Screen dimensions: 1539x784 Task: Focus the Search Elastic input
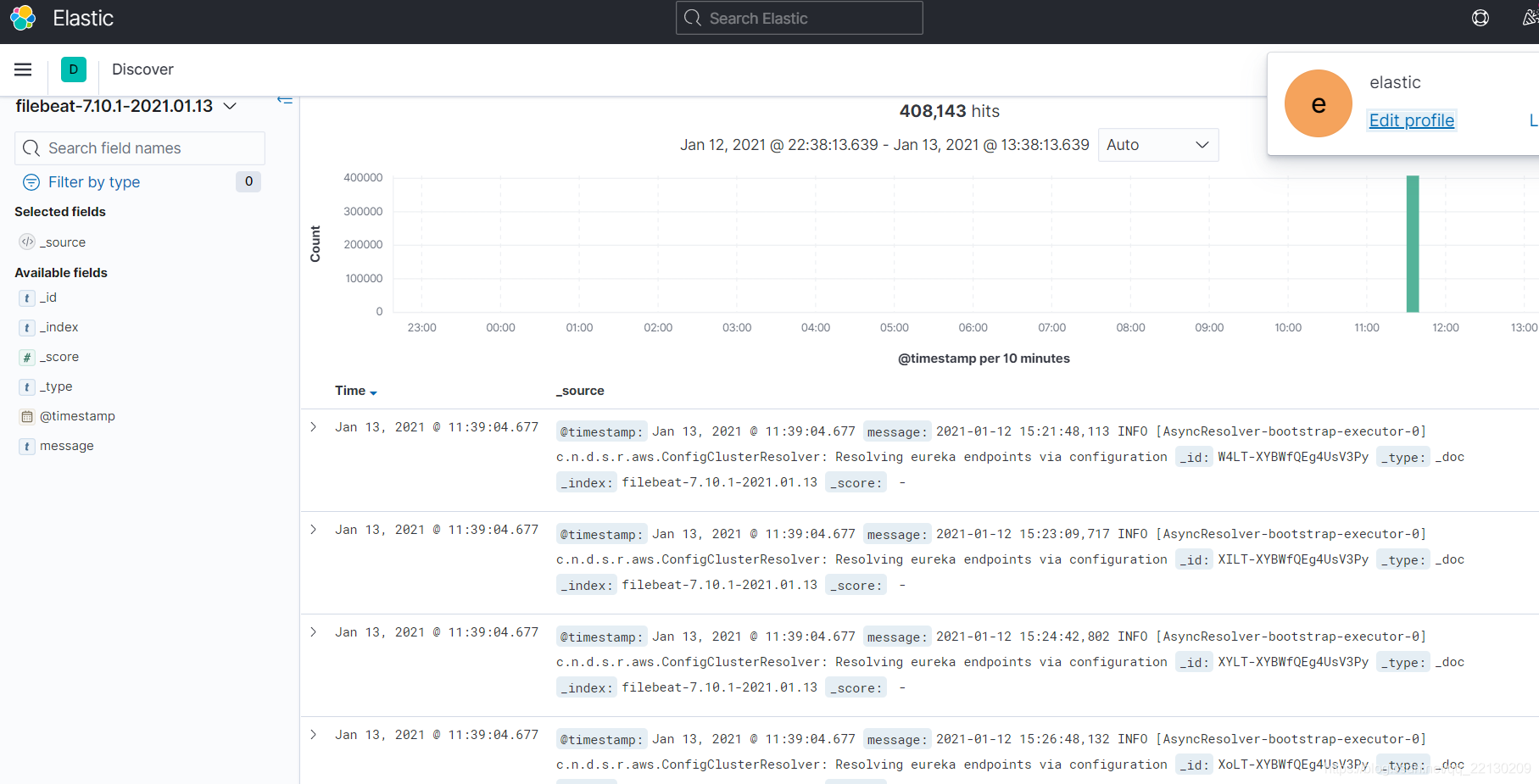[799, 18]
